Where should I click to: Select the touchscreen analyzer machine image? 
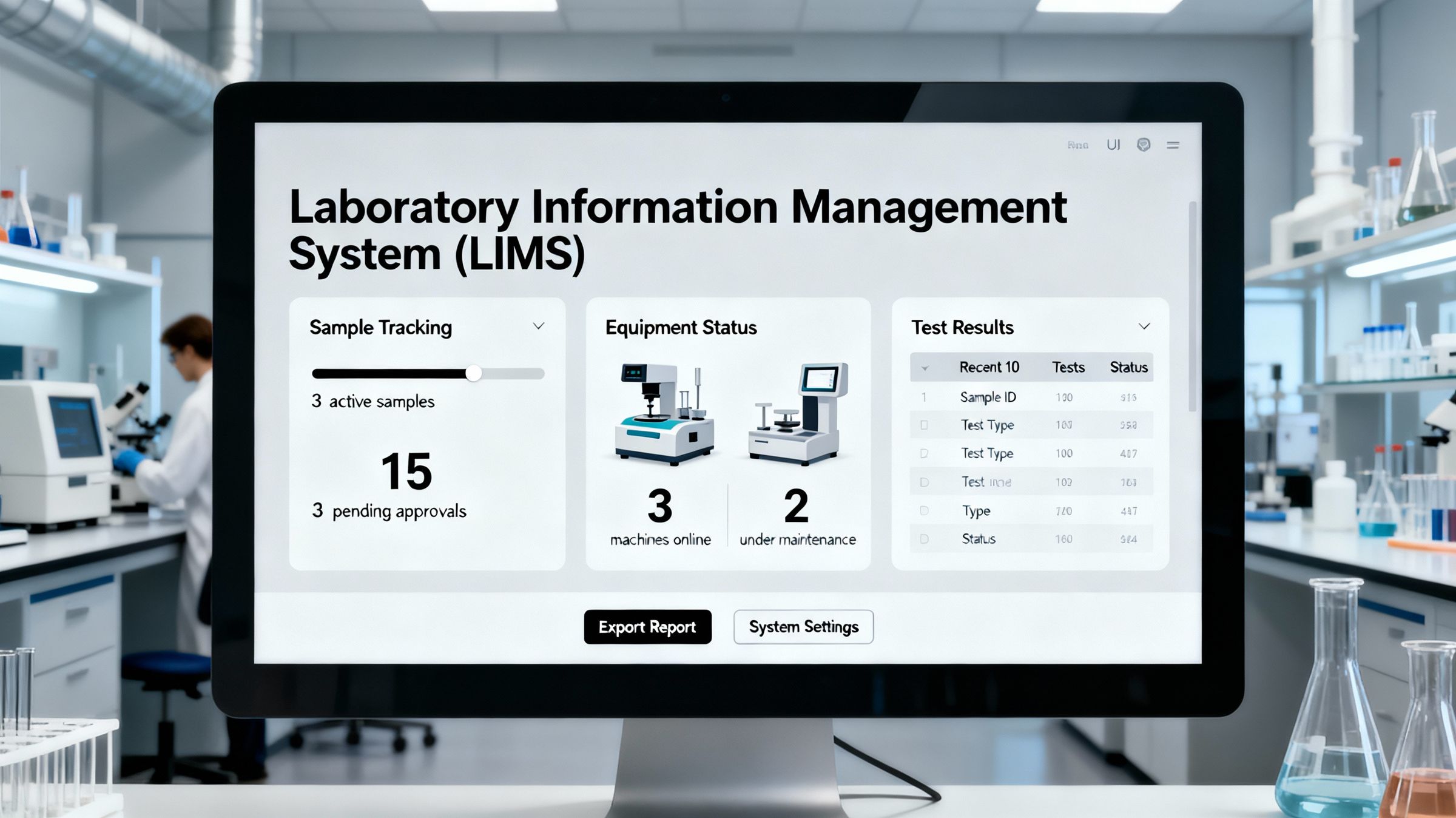point(799,414)
